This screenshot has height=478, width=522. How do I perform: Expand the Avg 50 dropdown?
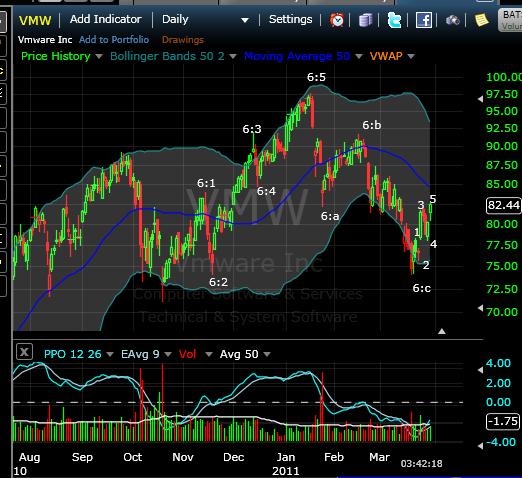[x=267, y=354]
